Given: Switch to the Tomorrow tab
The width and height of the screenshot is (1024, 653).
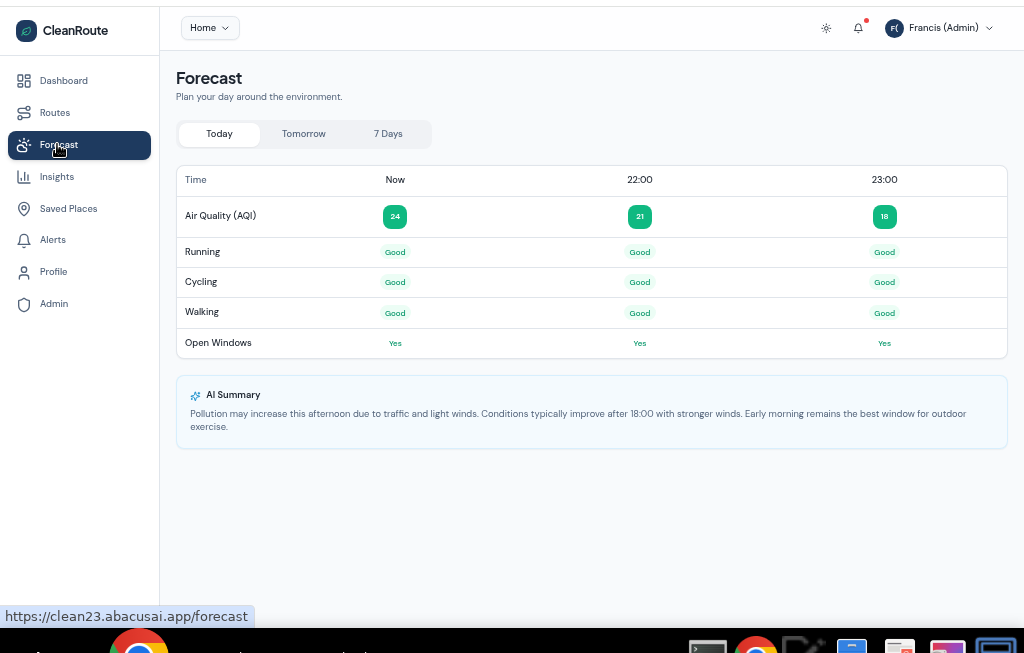Looking at the screenshot, I should pyautogui.click(x=304, y=135).
